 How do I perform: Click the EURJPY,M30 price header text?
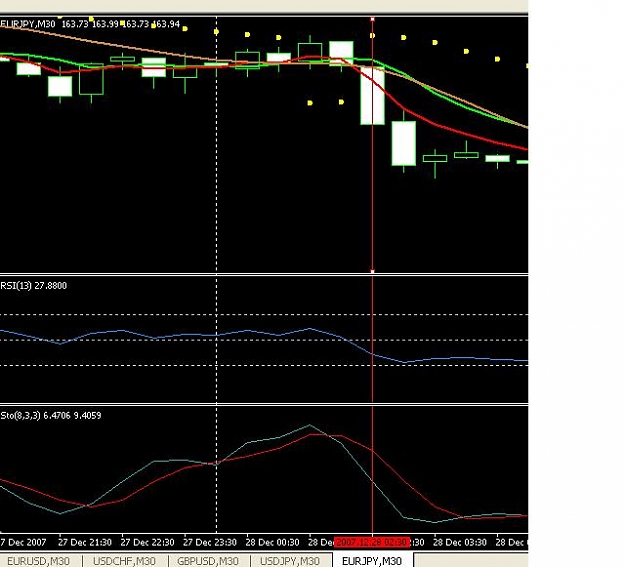90,24
